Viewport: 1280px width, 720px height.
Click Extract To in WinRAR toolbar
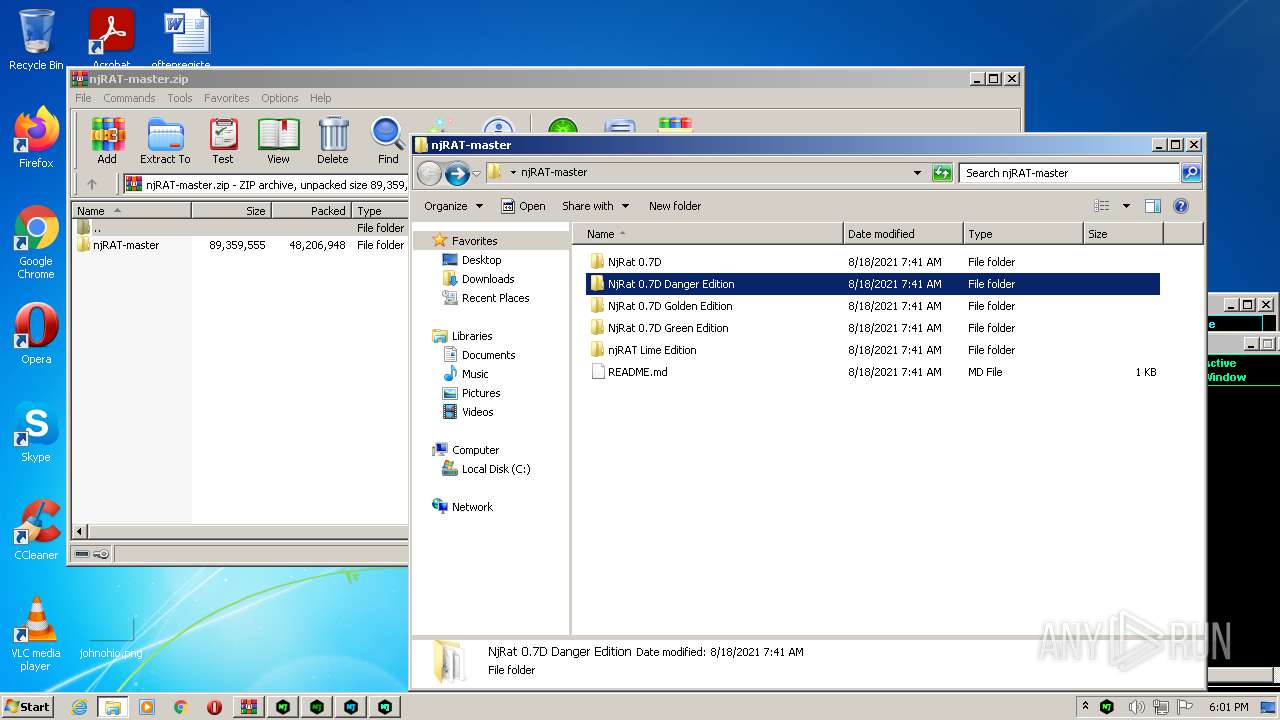[165, 140]
